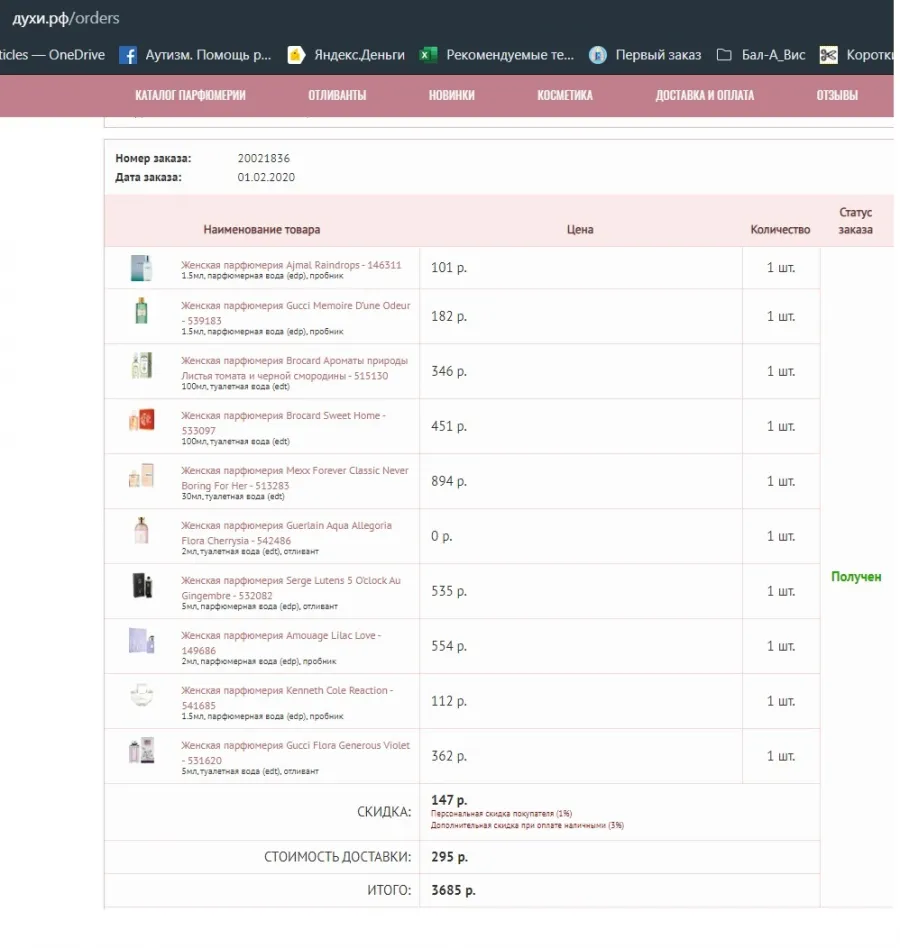Open Serge Lutens 5 O'clock product link
Screen dimensions: 900x948
tap(291, 588)
